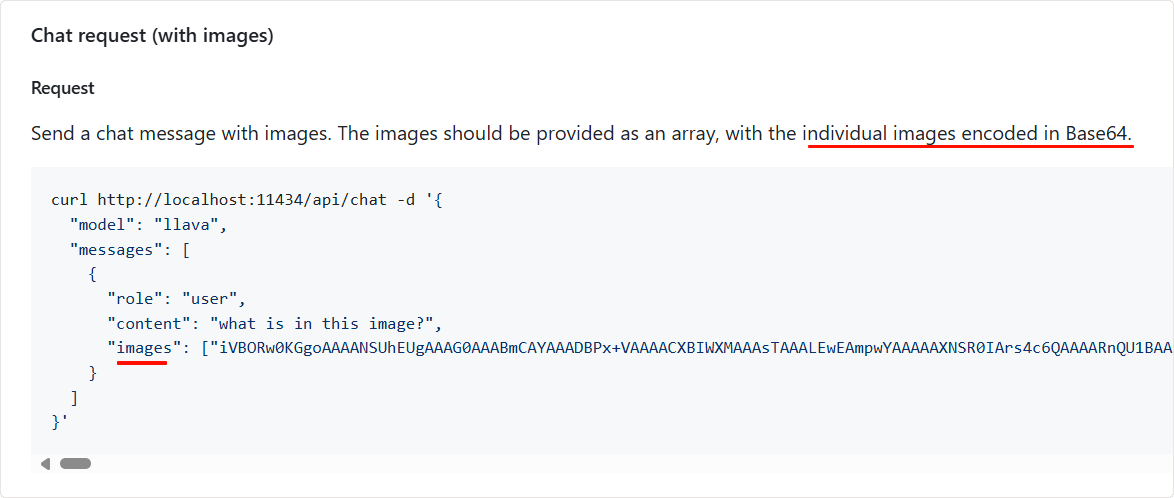The image size is (1174, 498).
Task: Click the closing }' line of the curl command
Action: point(60,422)
